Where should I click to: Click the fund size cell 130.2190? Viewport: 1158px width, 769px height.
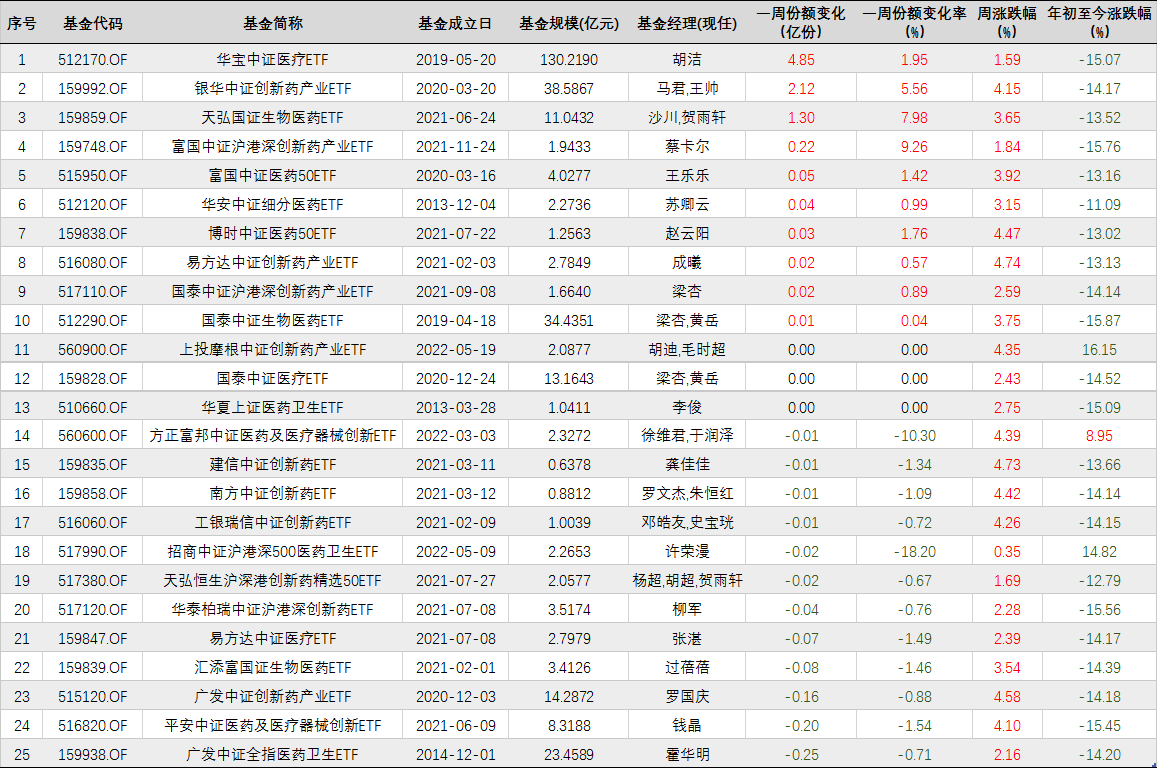pos(568,60)
